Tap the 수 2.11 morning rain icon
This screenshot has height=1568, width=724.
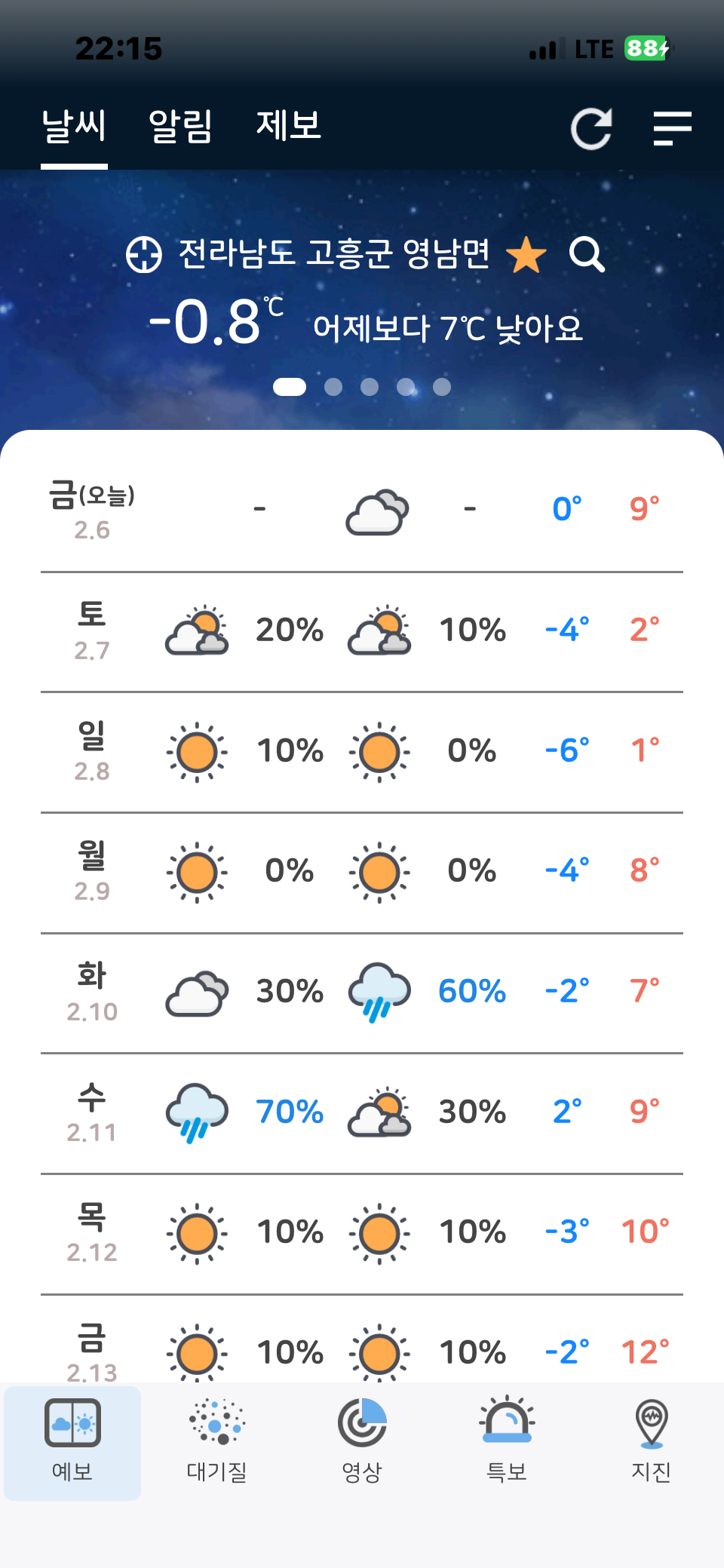point(197,1112)
